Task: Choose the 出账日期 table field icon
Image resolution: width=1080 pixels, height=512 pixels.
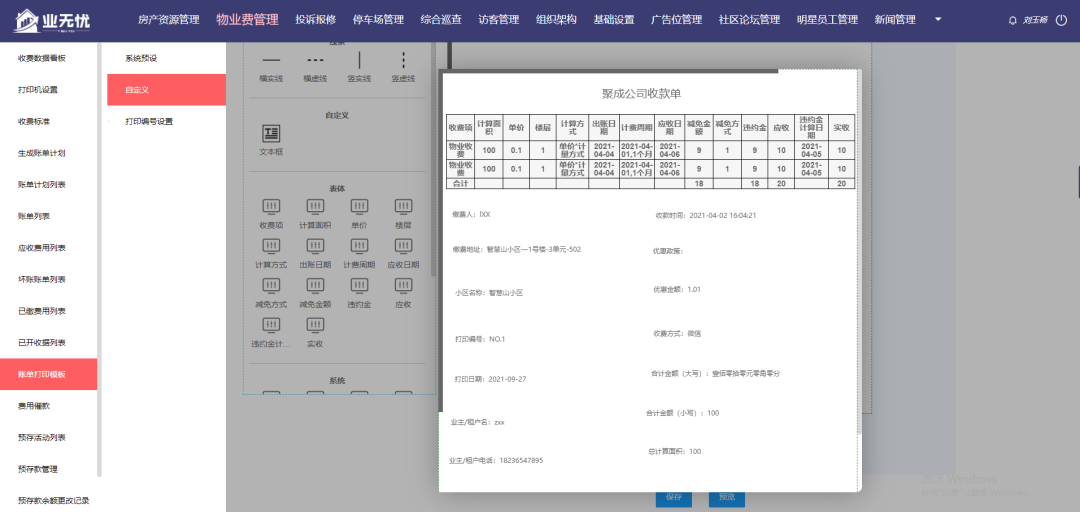Action: (x=315, y=245)
